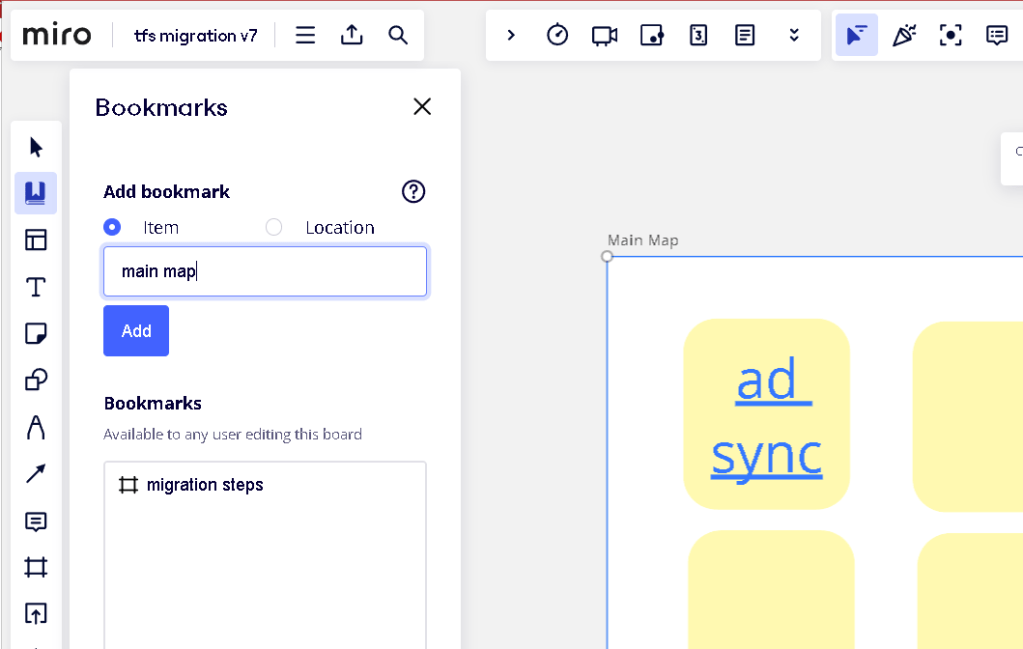This screenshot has width=1023, height=649.
Task: Open the board title tfs migration v7
Action: pyautogui.click(x=196, y=35)
